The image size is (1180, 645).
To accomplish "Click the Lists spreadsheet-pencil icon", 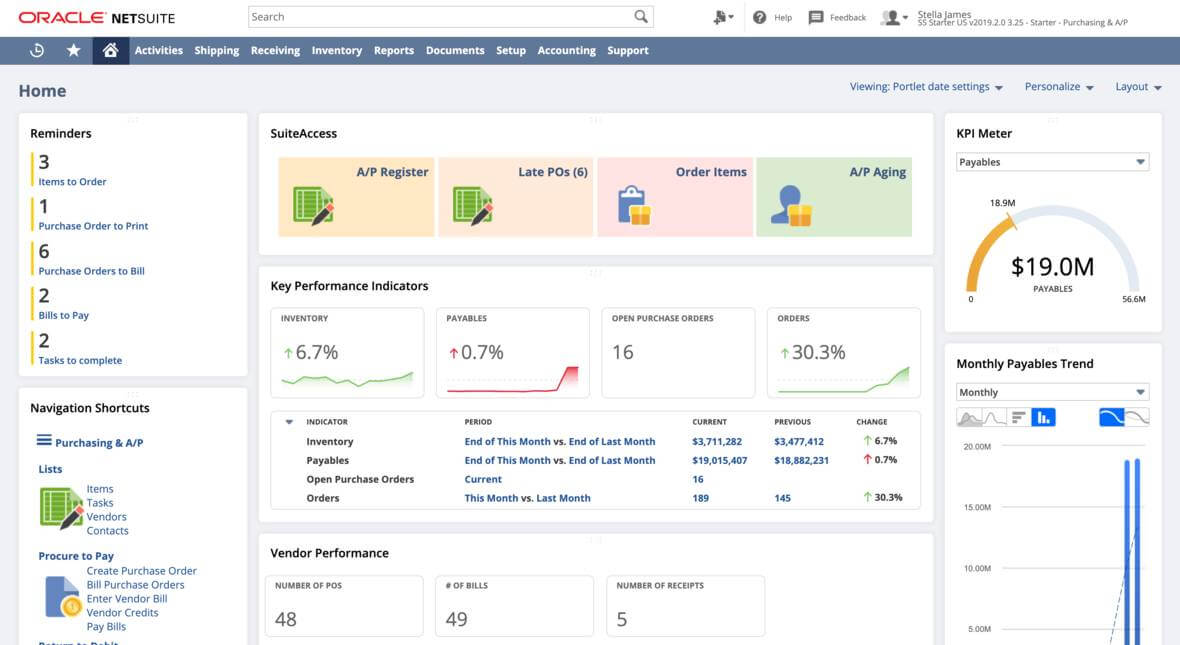I will pyautogui.click(x=61, y=509).
